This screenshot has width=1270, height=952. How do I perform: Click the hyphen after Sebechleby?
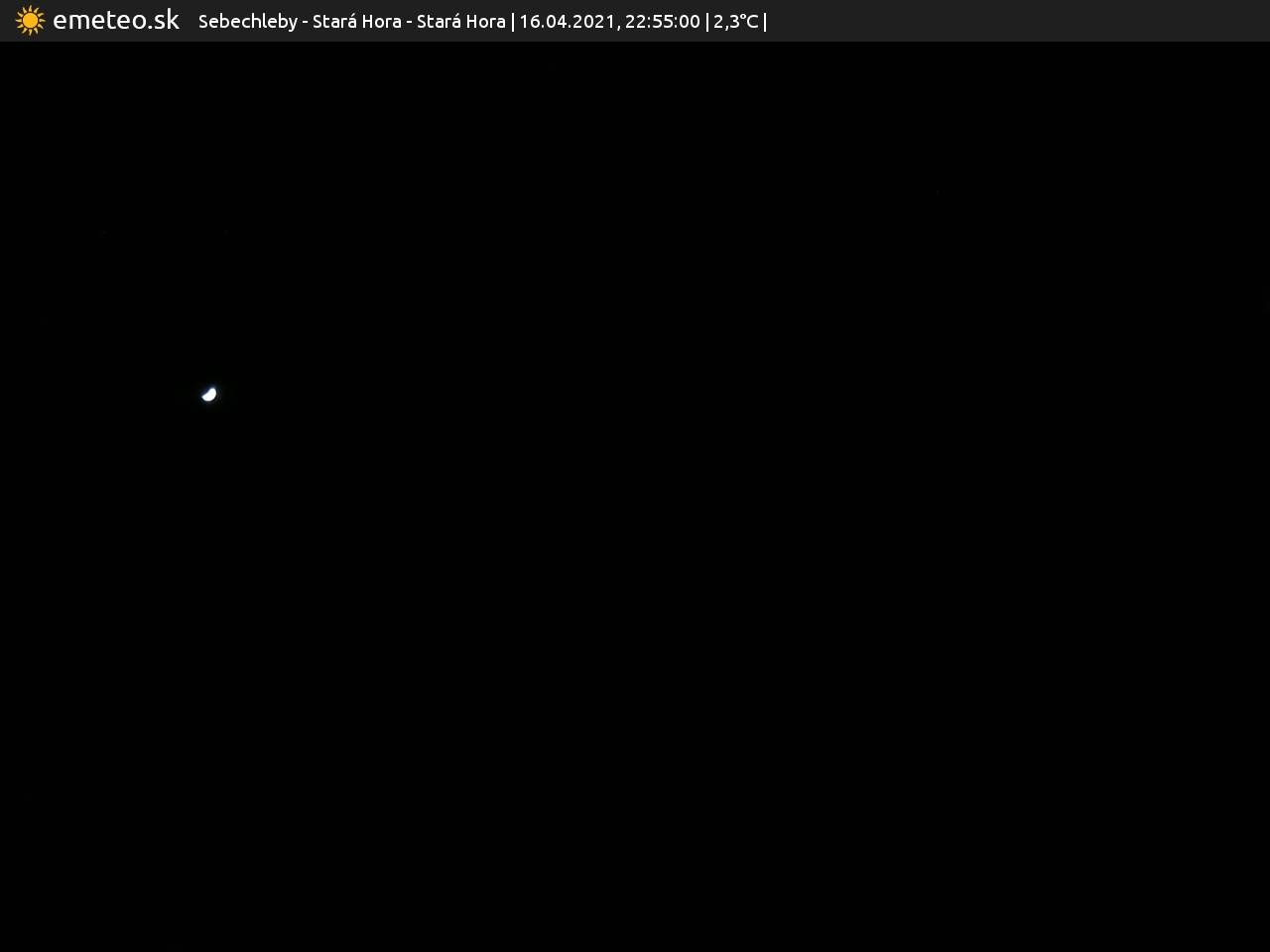(305, 22)
